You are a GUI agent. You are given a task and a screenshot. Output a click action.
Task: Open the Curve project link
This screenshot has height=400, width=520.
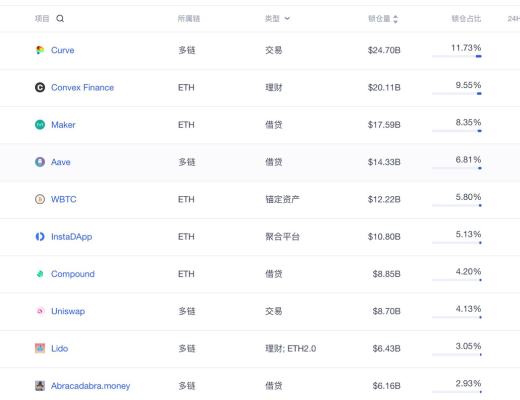pos(63,50)
